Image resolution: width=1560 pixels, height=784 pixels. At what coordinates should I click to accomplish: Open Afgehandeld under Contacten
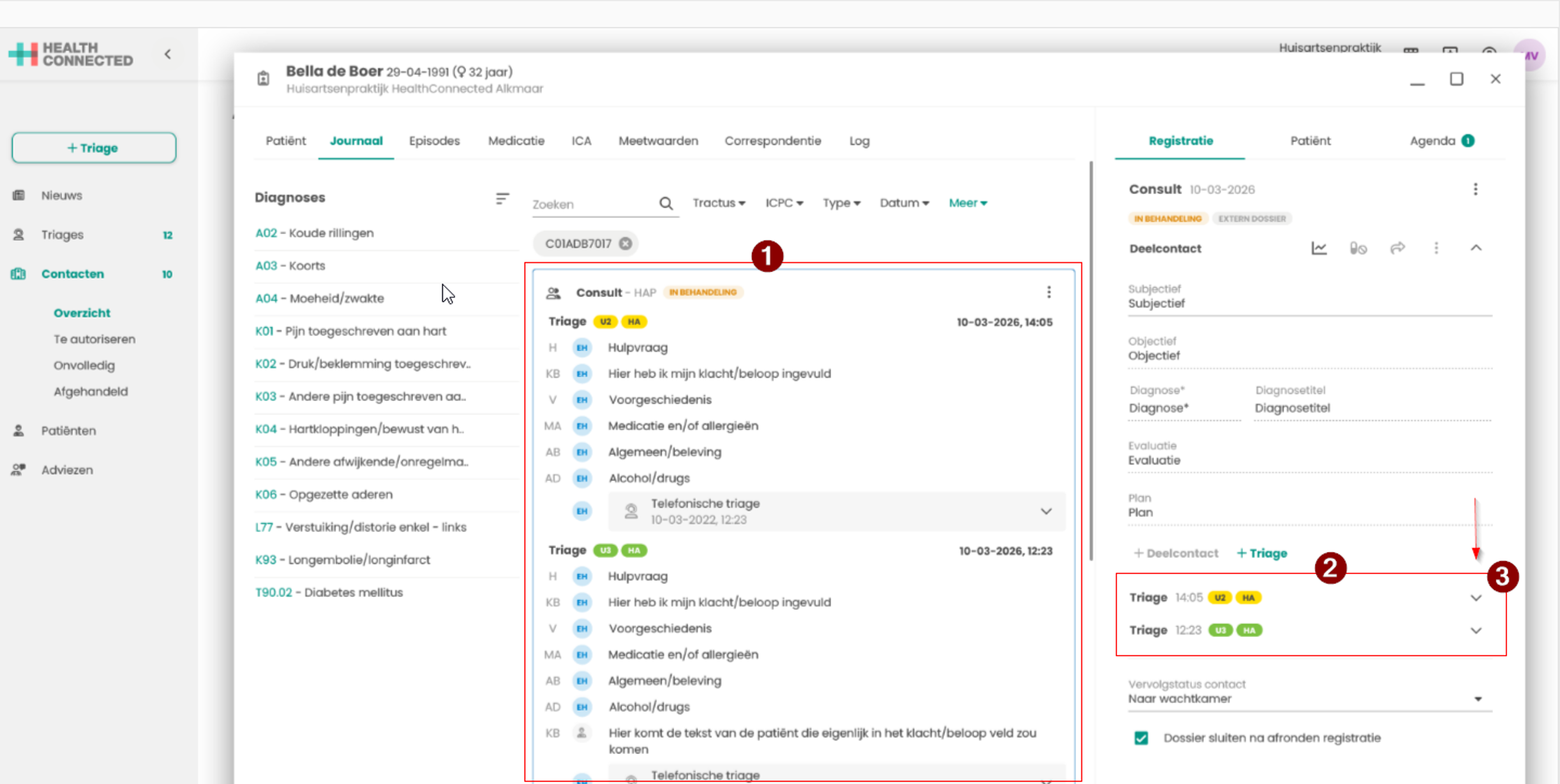pos(91,392)
